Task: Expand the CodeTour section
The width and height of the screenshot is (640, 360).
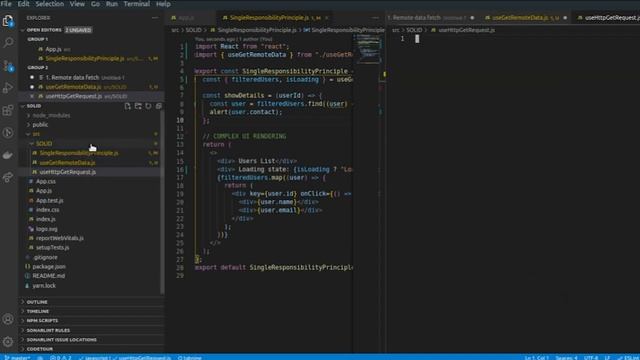Action: coord(40,349)
